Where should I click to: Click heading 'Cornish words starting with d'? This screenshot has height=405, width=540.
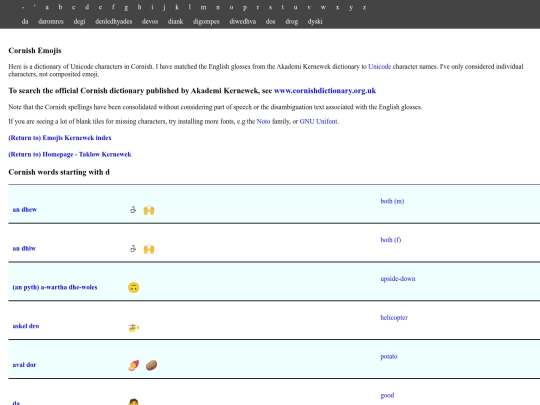tap(59, 172)
